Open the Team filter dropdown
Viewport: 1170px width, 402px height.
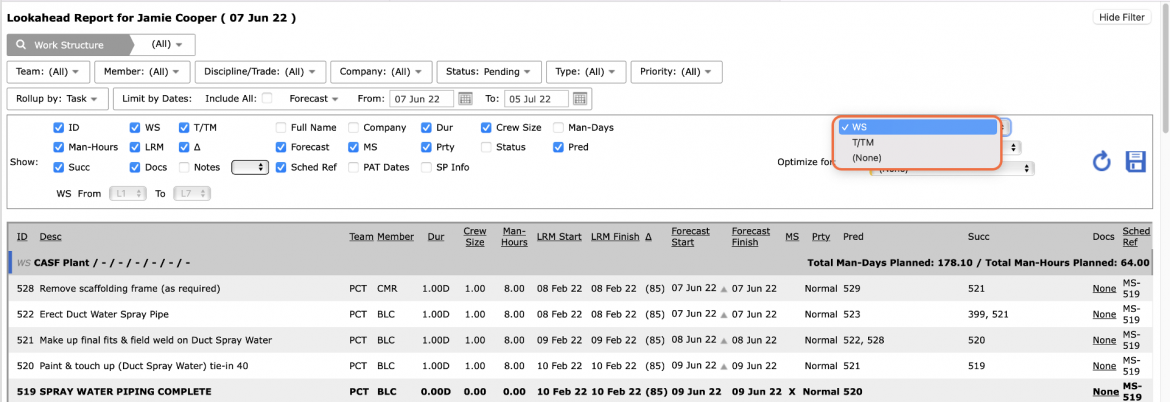(49, 72)
